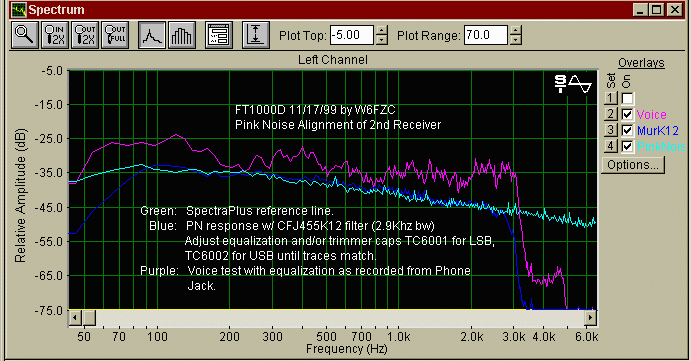Increase the Plot Top value with up arrow
Viewport: 691px width, 361px height.
(x=382, y=30)
